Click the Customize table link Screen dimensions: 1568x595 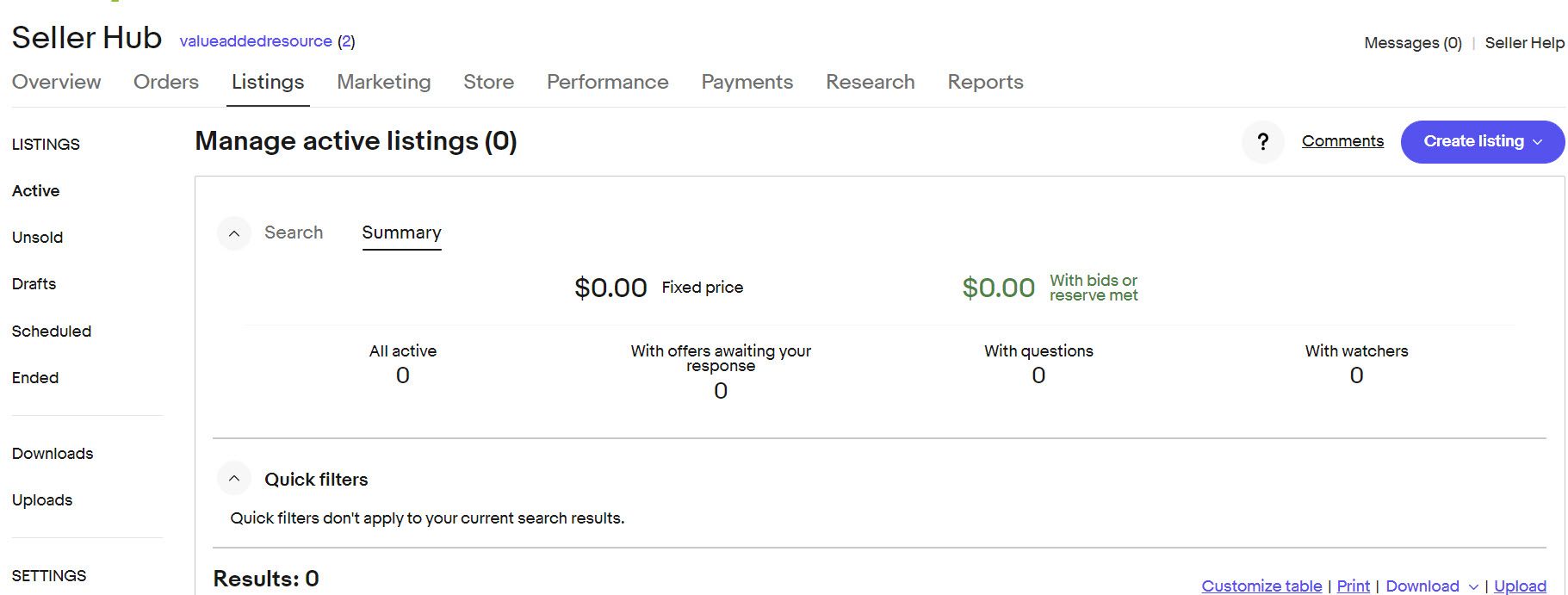pos(1261,586)
